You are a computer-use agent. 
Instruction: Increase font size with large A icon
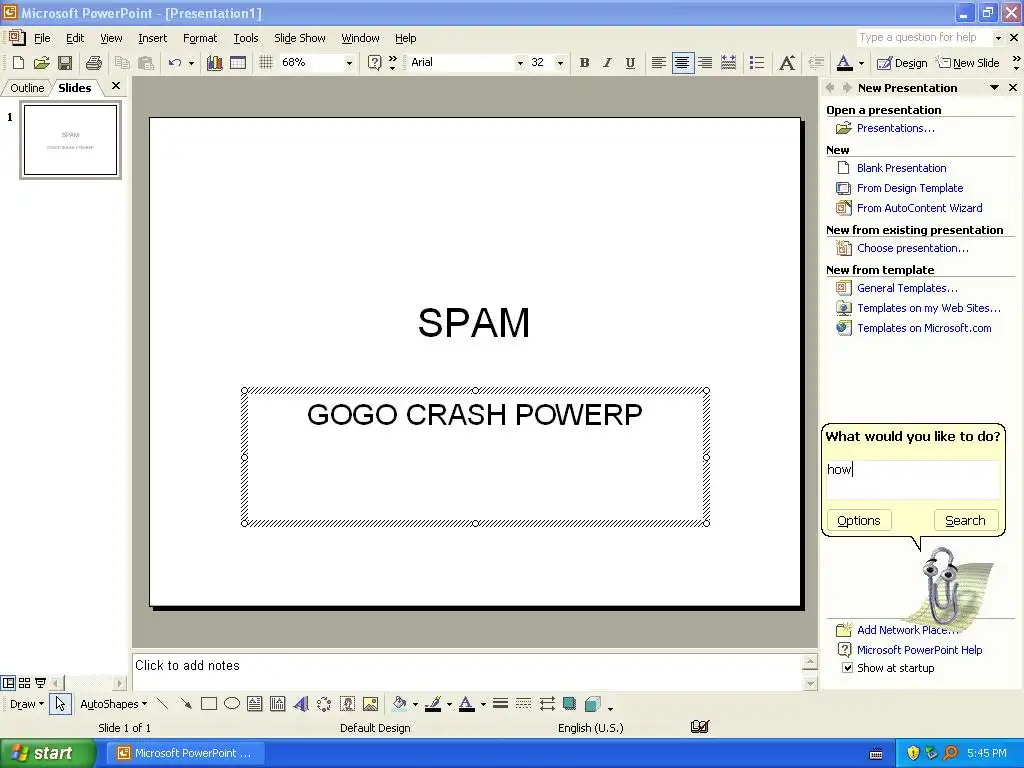pos(787,63)
